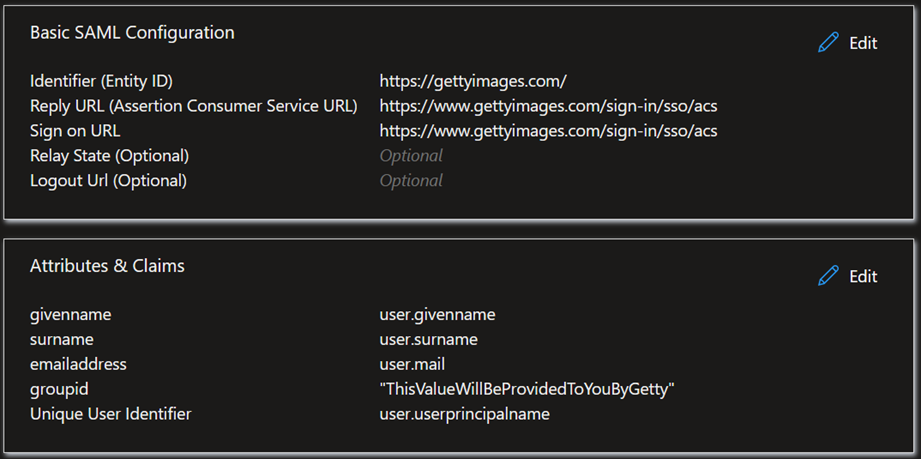Click the emailaddress claim name
Screen dimensions: 921x459
pyautogui.click(x=78, y=364)
